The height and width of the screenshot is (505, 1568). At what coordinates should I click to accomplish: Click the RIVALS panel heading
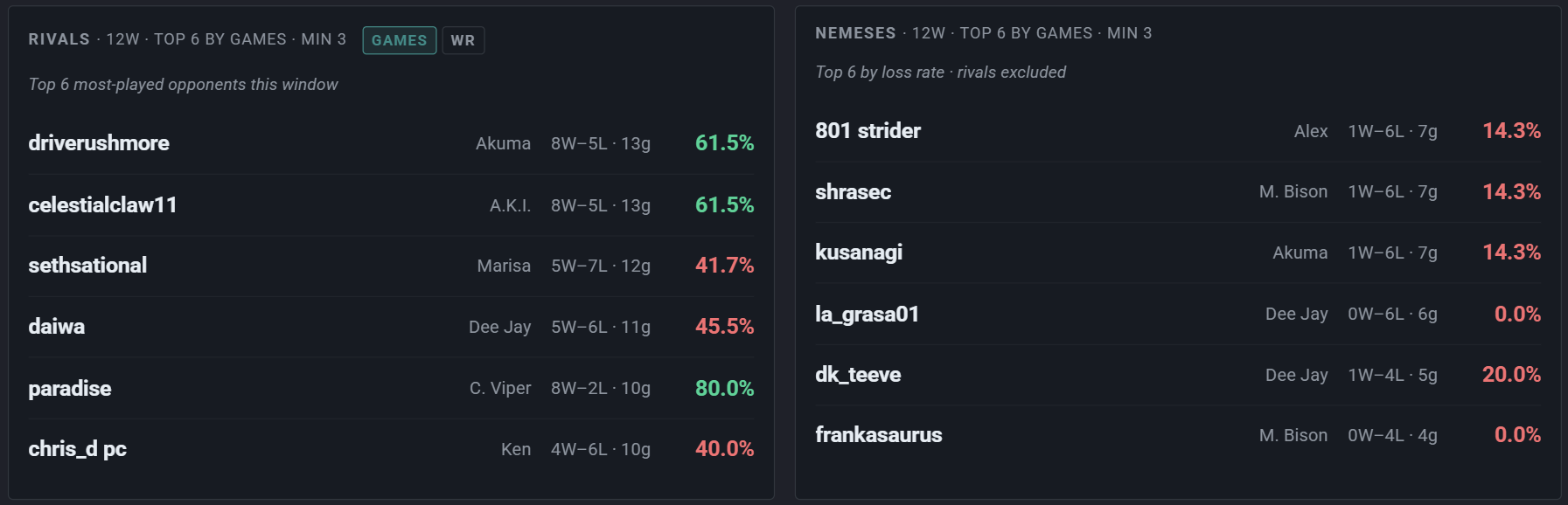[x=59, y=39]
